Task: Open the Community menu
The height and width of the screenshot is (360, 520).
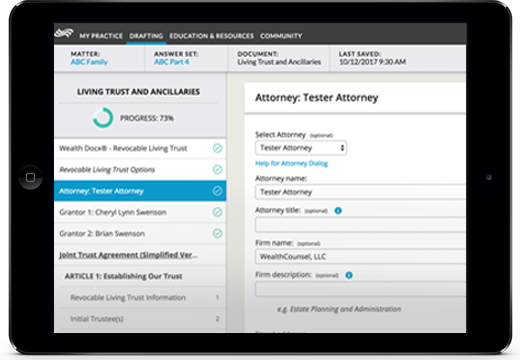Action: 281,36
